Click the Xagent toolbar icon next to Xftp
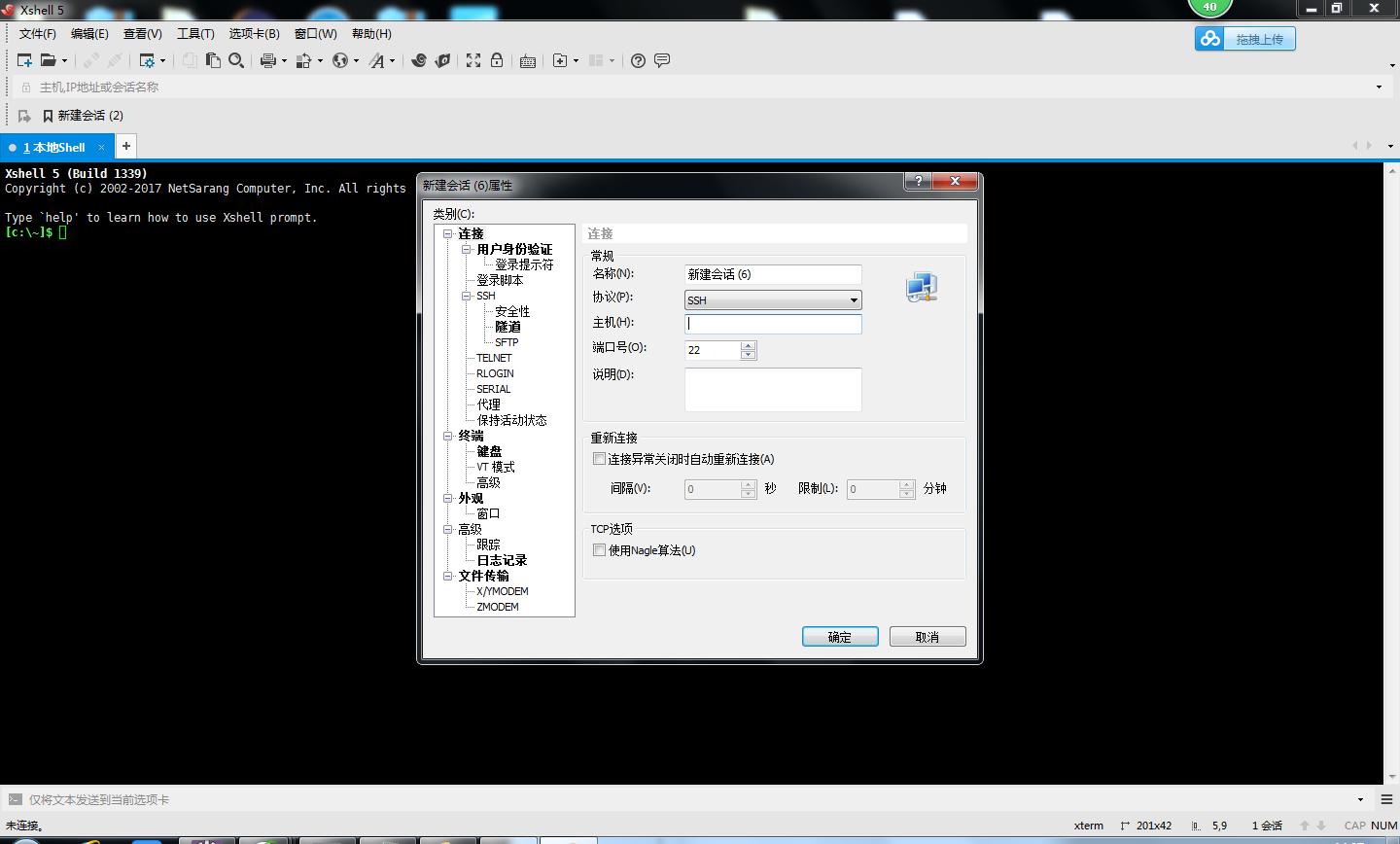 click(x=442, y=60)
